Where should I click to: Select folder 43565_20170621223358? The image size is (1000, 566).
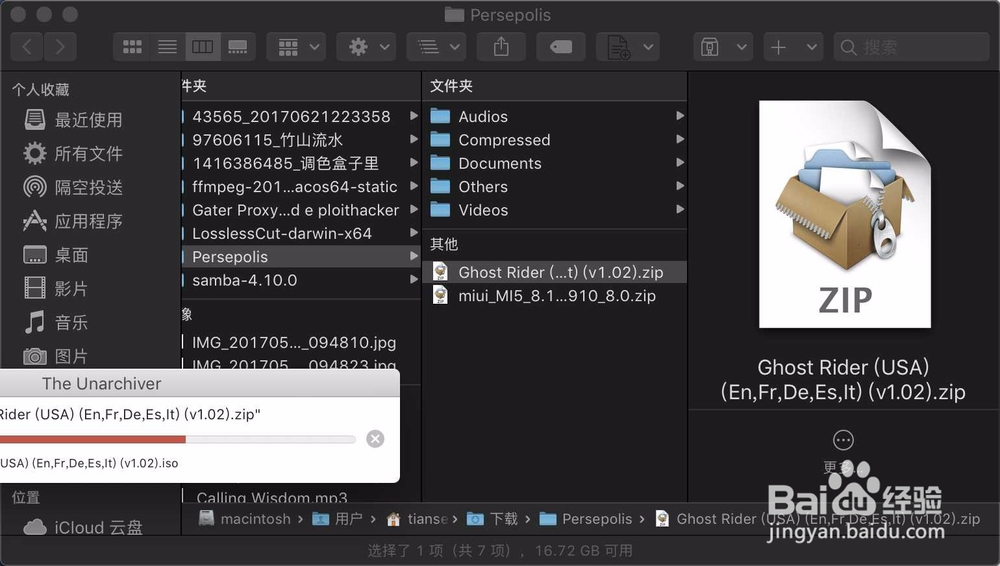point(300,116)
